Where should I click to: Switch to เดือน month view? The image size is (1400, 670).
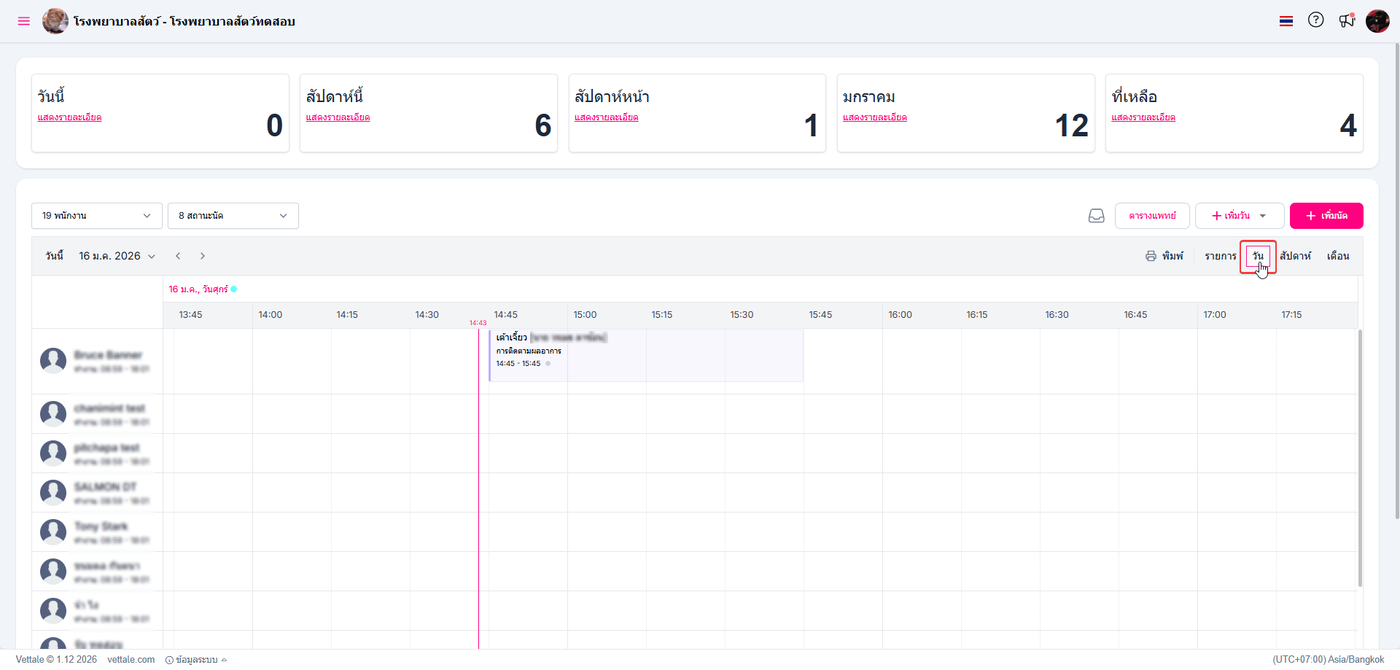coord(1338,256)
